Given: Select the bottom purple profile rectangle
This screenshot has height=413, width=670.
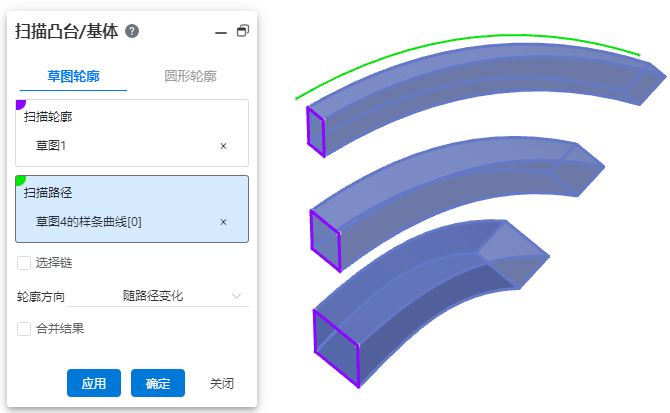Looking at the screenshot, I should (x=337, y=349).
